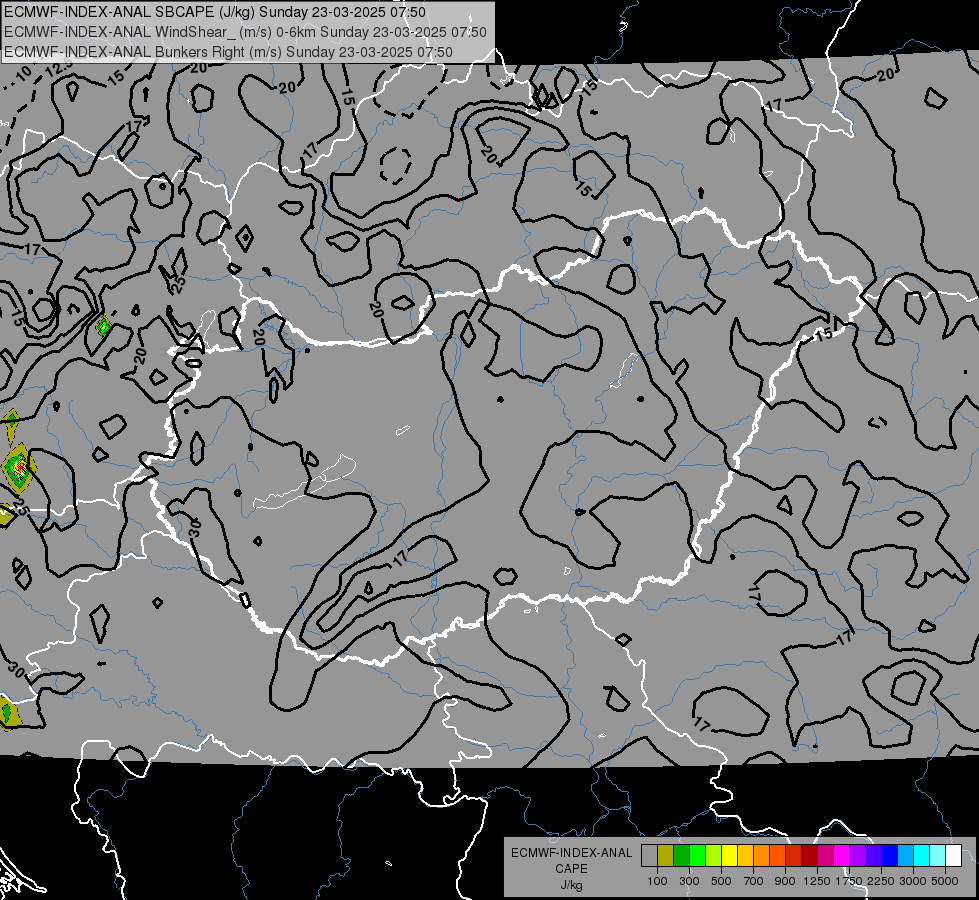Click the 100 legend tick label
The image size is (979, 900).
click(657, 881)
